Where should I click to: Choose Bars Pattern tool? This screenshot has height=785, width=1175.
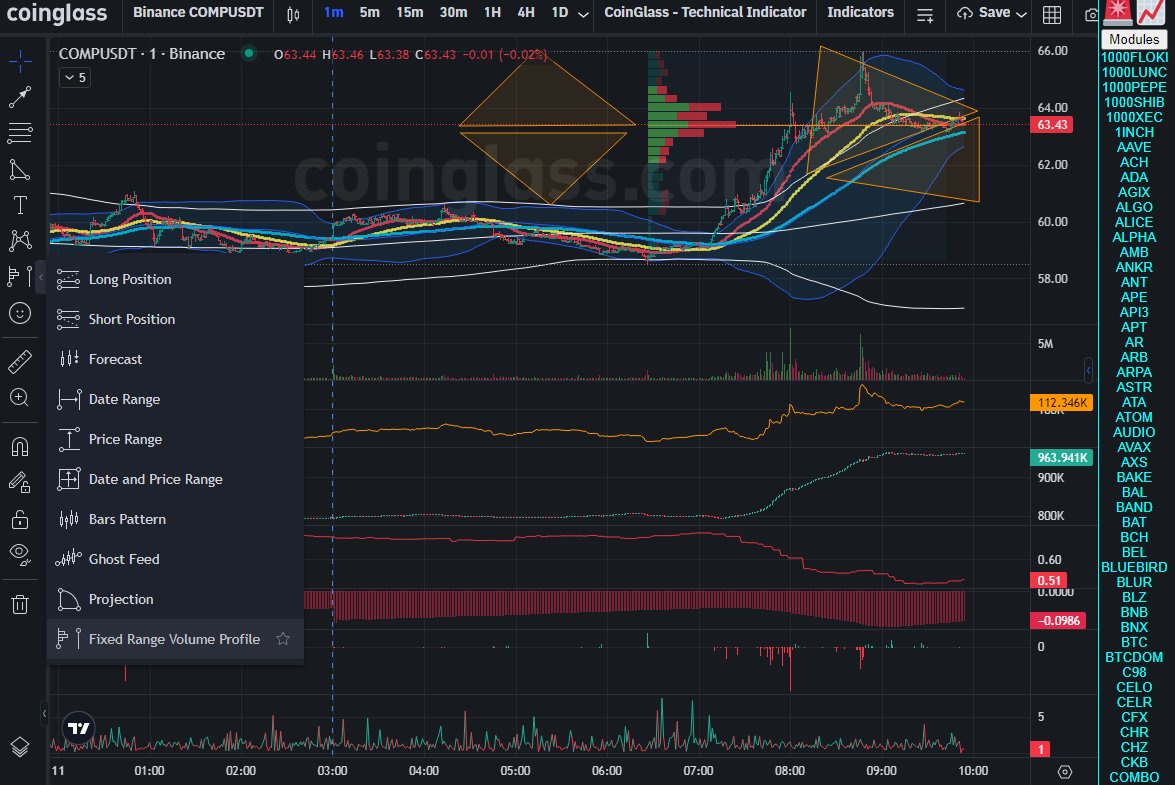(175, 519)
